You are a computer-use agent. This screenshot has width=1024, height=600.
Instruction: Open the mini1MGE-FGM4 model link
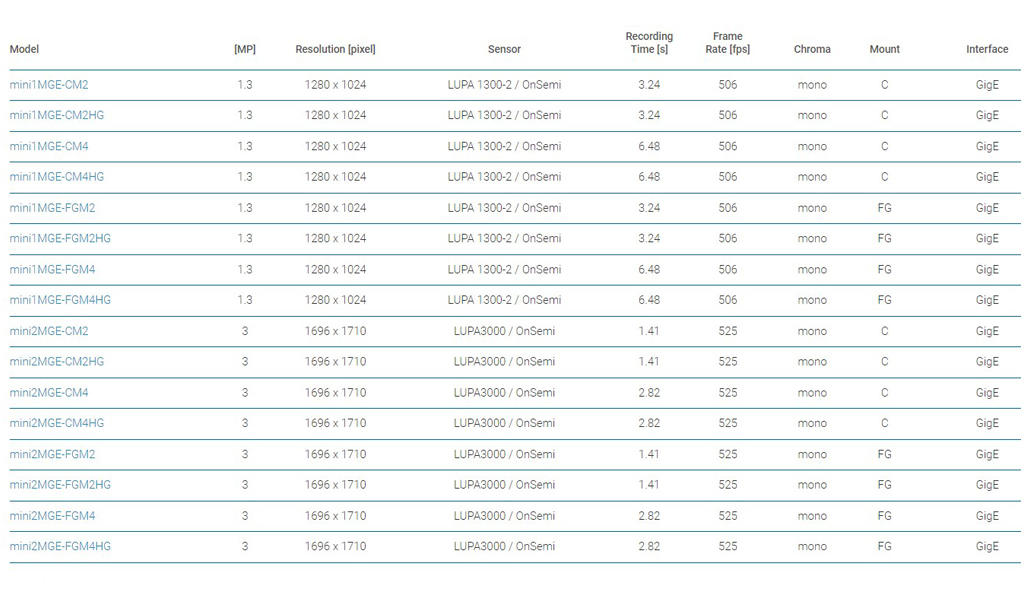click(x=52, y=270)
